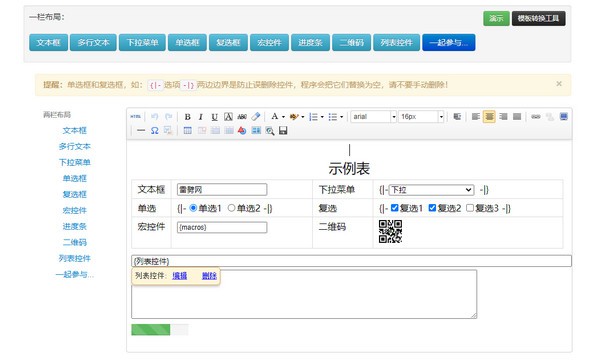Align text left in the editor
Image resolution: width=600 pixels, height=363 pixels.
tap(476, 116)
